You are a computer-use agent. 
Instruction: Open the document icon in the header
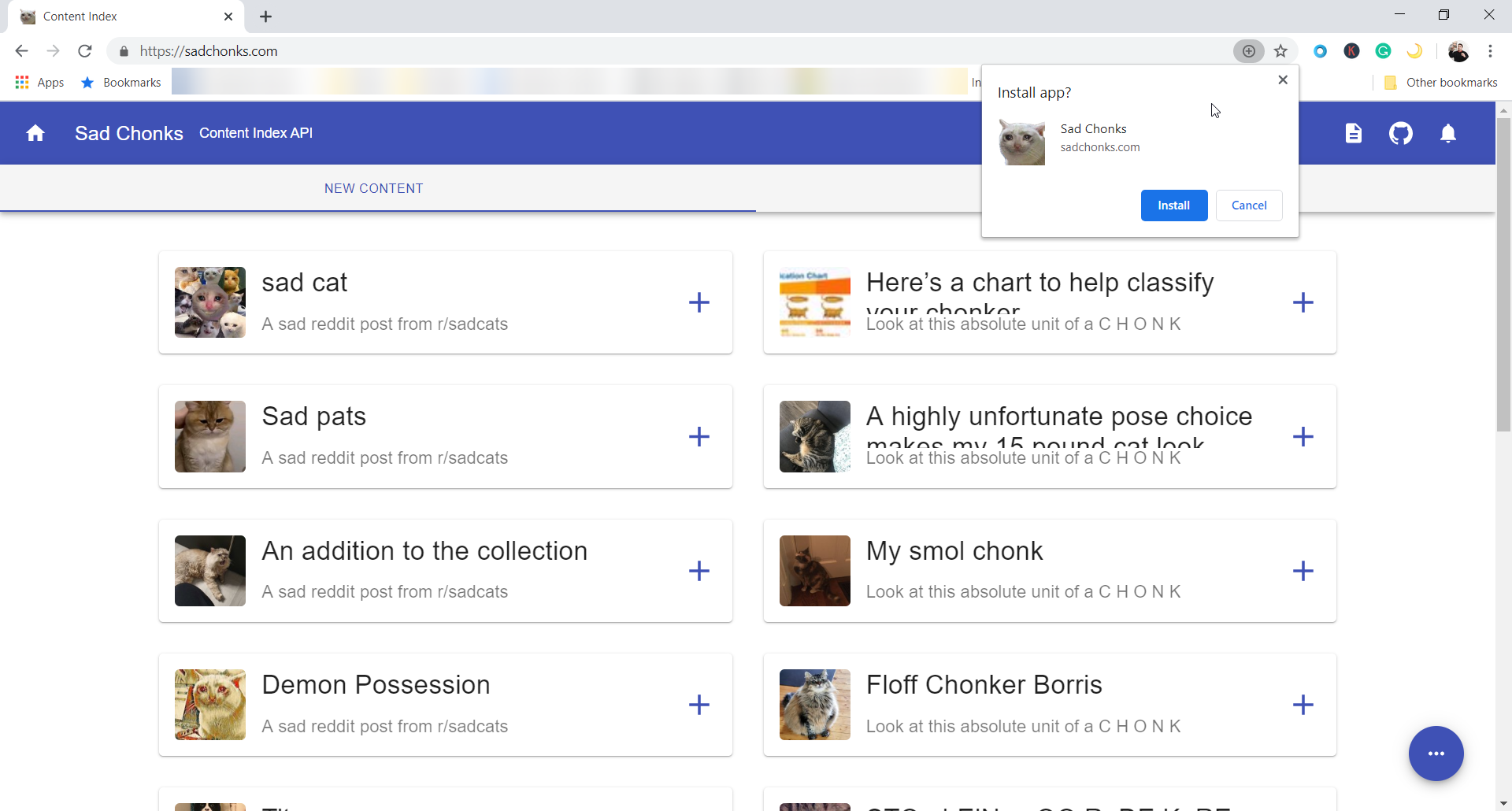[x=1353, y=133]
